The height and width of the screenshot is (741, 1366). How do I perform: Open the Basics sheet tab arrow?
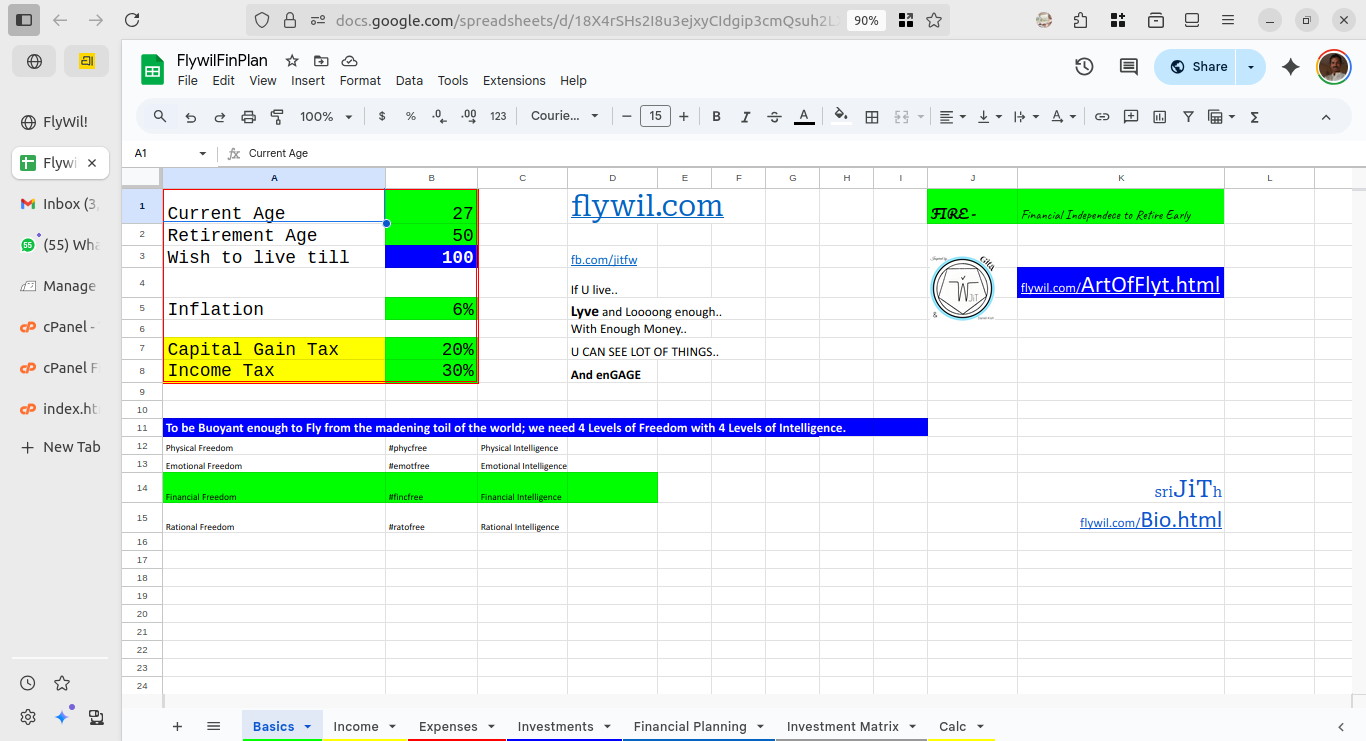[308, 727]
